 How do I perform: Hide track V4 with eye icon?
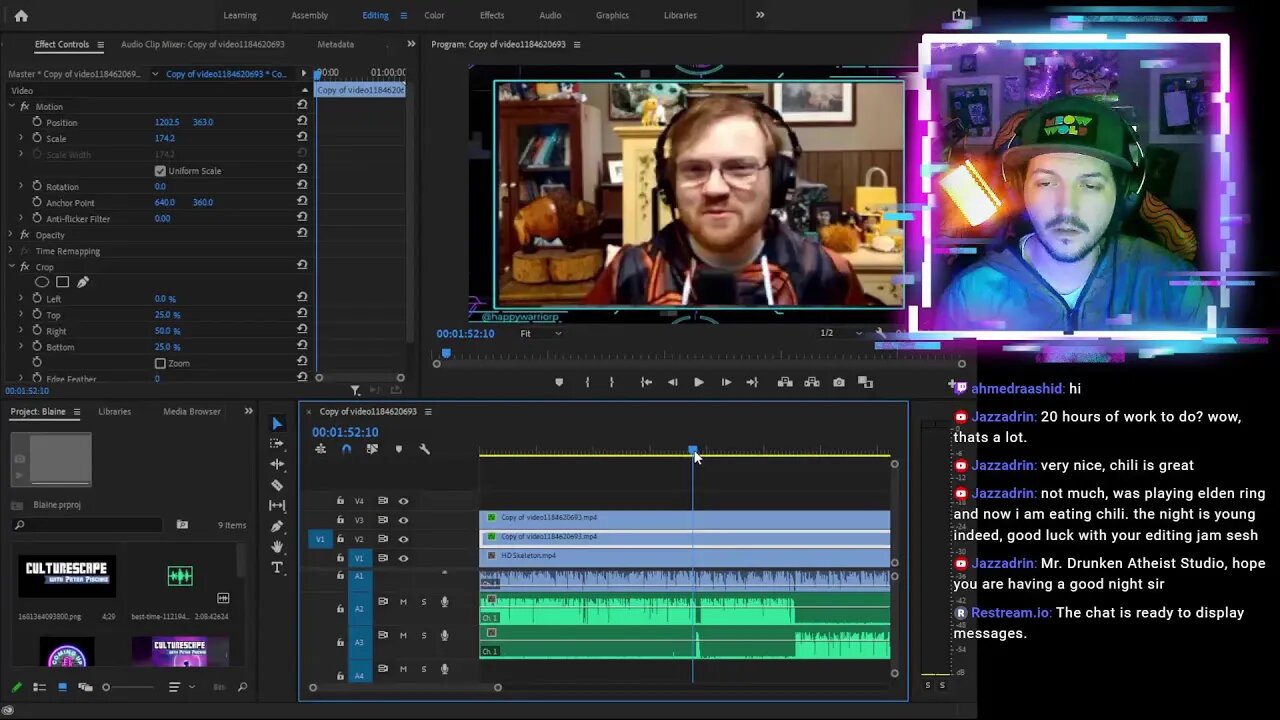403,501
